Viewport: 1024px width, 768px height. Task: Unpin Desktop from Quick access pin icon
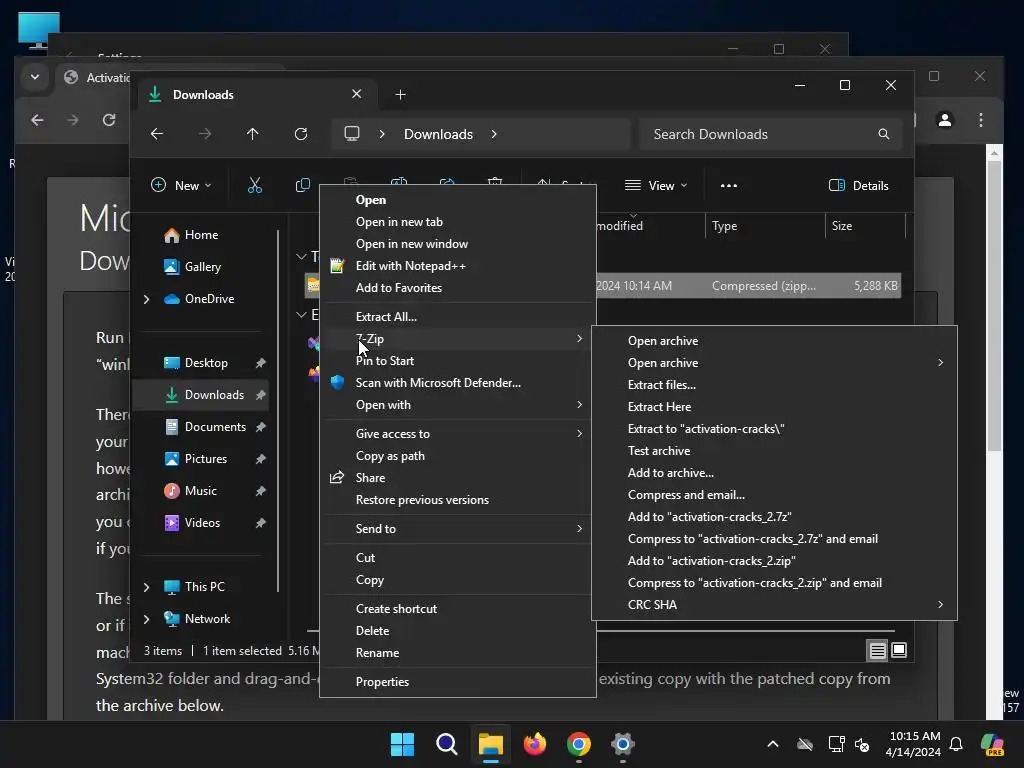coord(261,363)
